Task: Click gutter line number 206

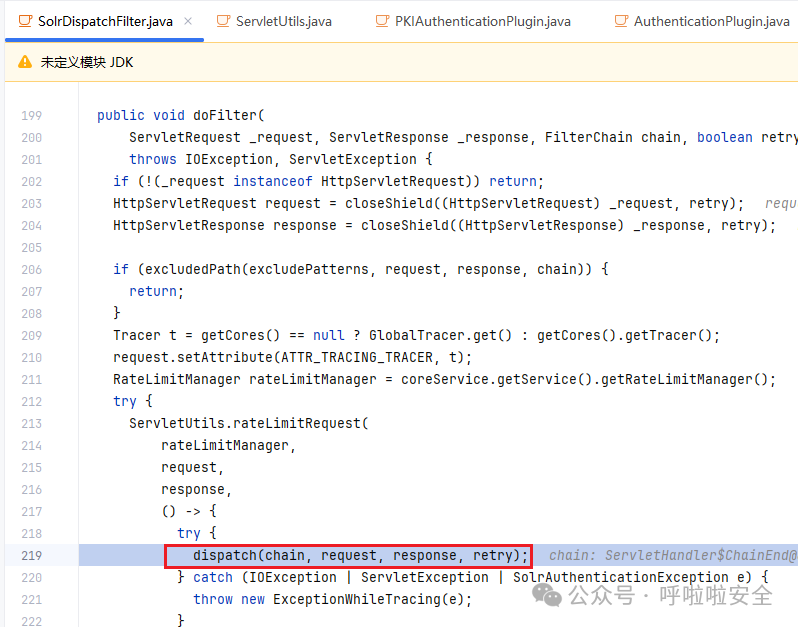Action: 32,269
